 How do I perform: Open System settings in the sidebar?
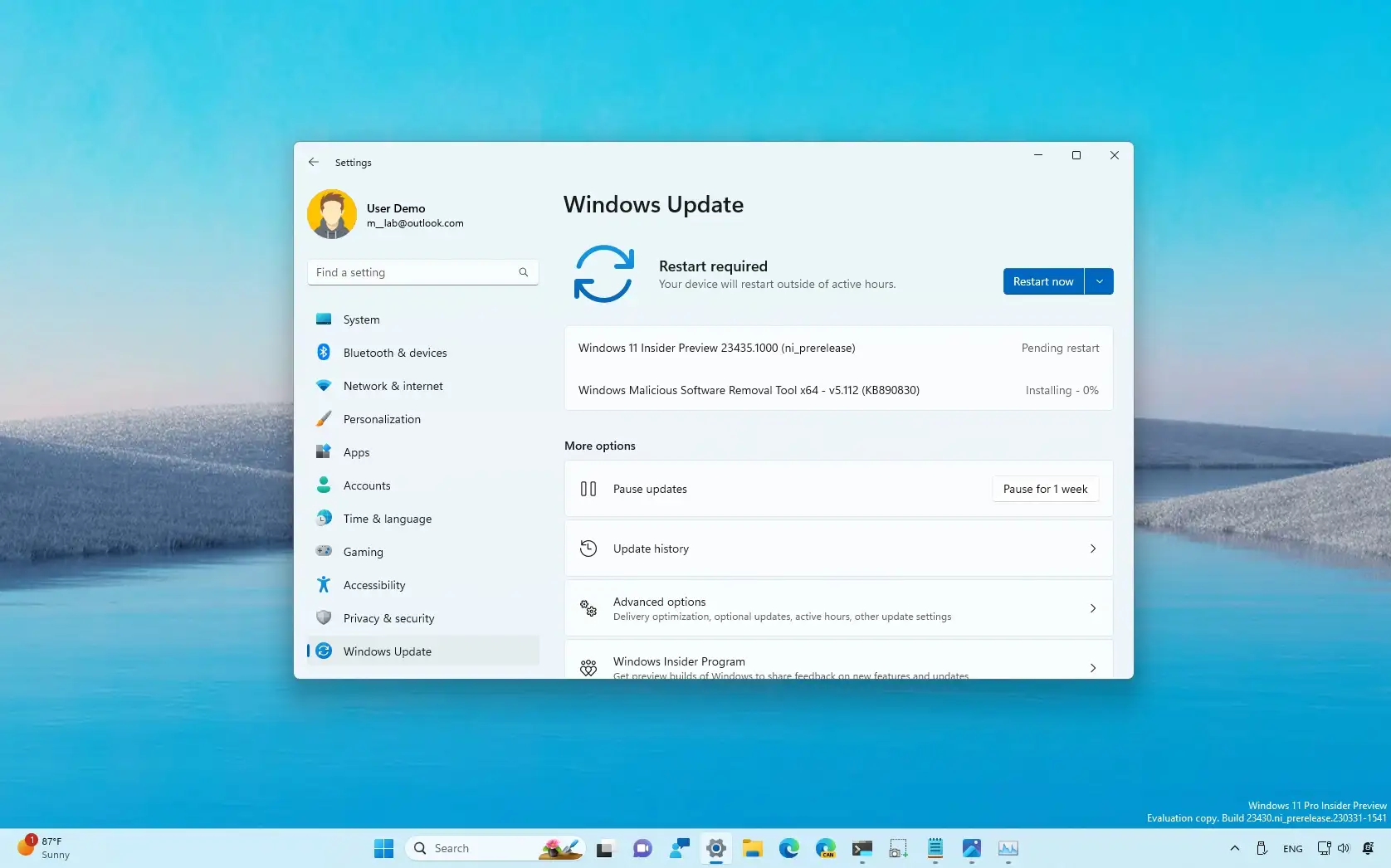tap(423, 319)
